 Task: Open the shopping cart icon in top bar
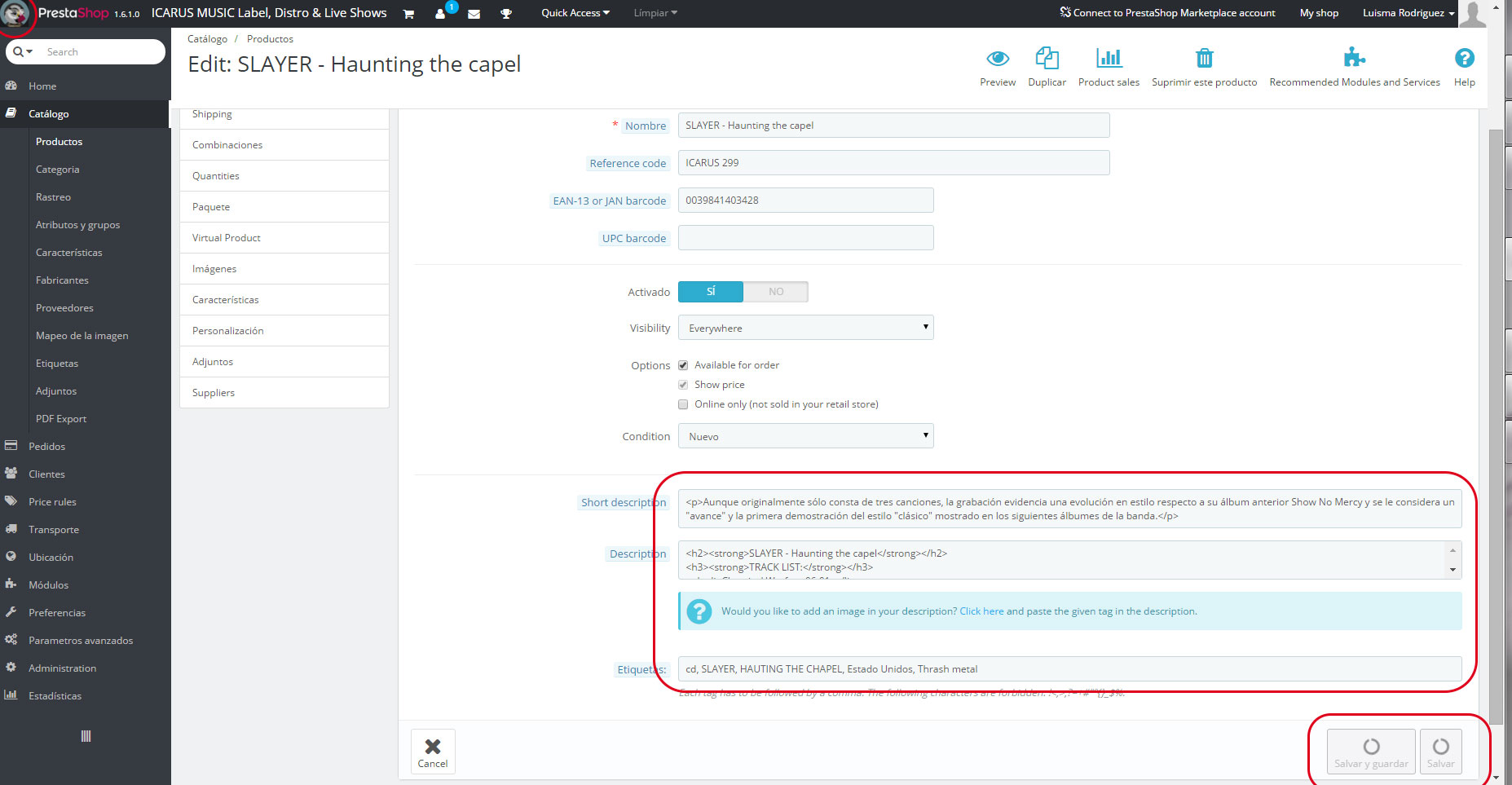coord(408,14)
